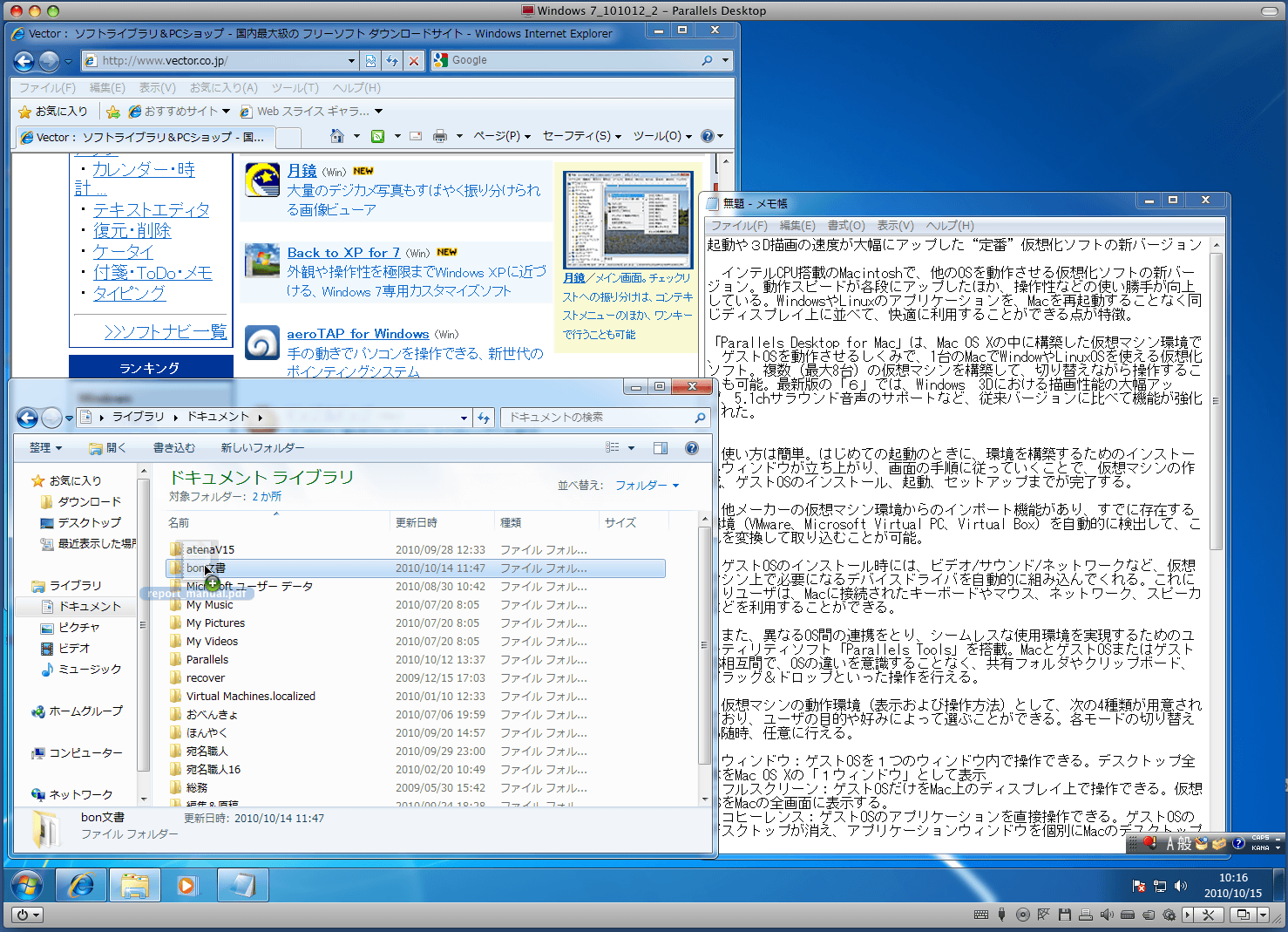Open the IE ページ(P) menu
The height and width of the screenshot is (932, 1288).
(x=502, y=136)
